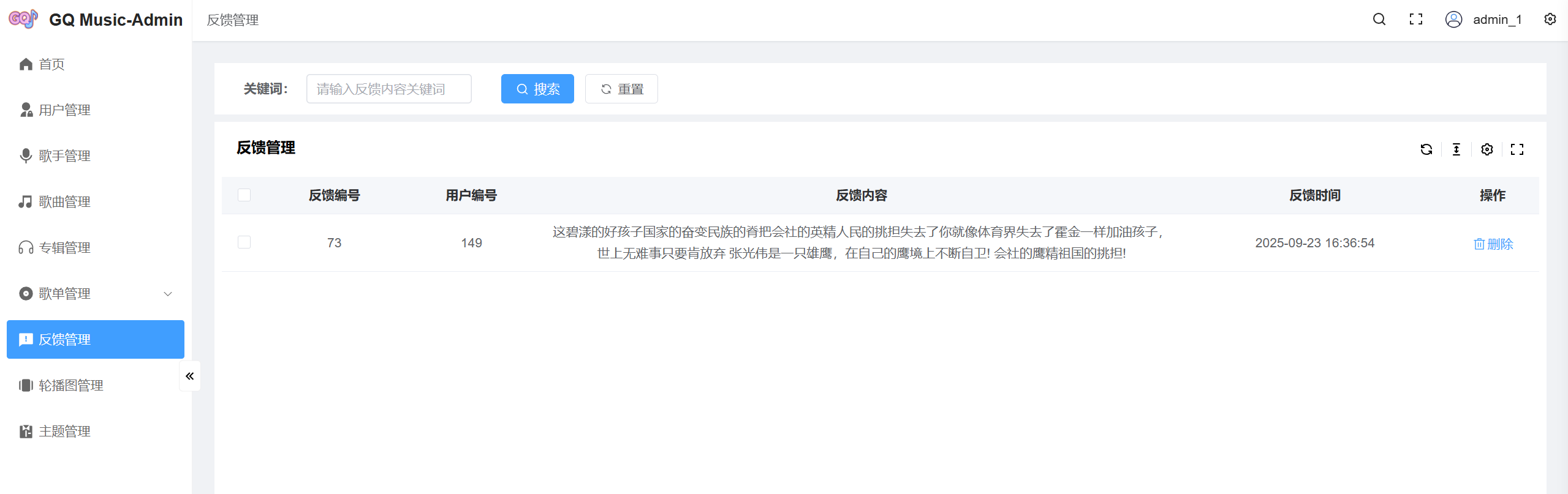Click the blue 搜索 button
This screenshot has height=494, width=1568.
pos(537,89)
